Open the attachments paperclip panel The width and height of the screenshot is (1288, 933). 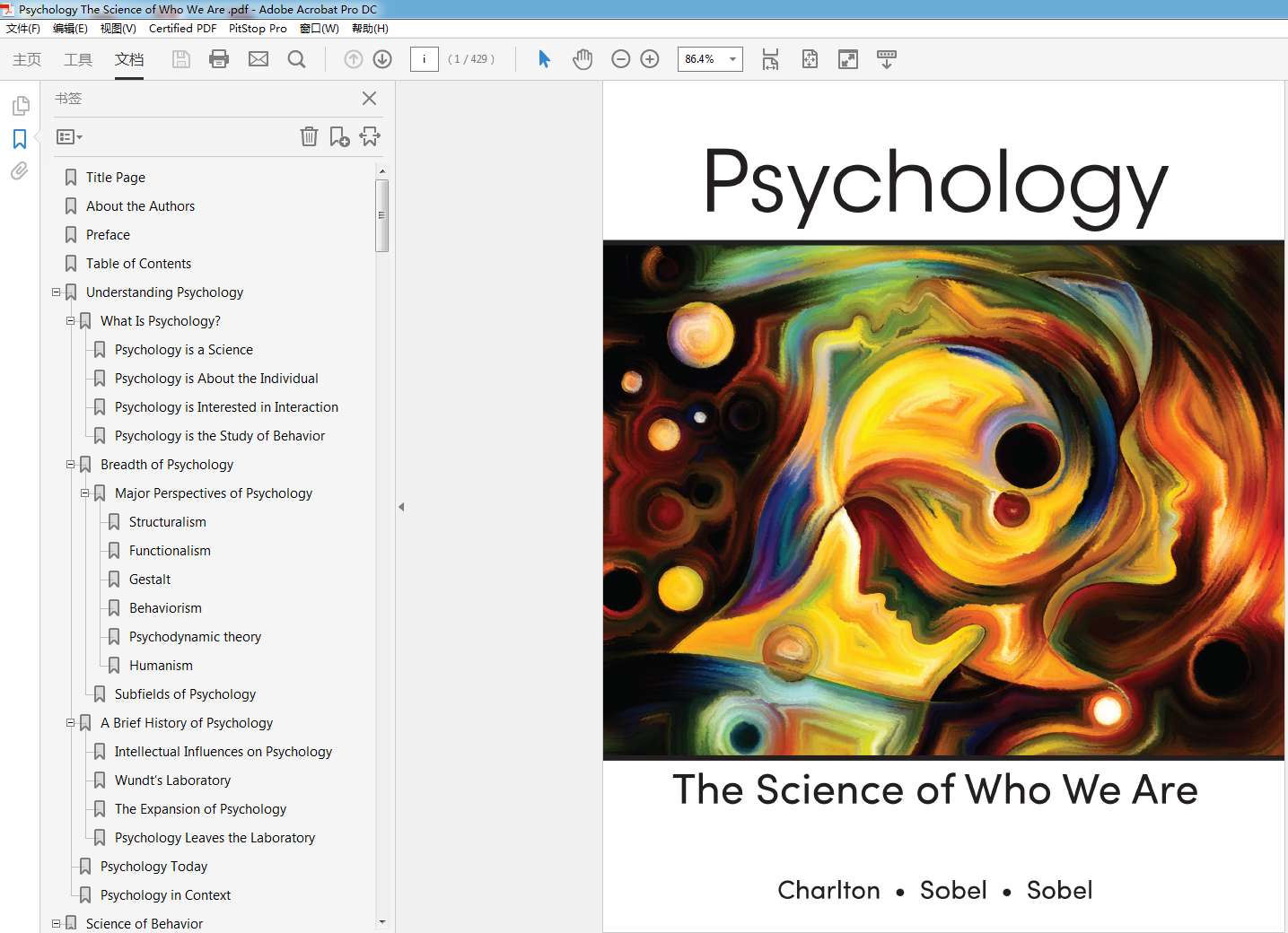point(19,170)
